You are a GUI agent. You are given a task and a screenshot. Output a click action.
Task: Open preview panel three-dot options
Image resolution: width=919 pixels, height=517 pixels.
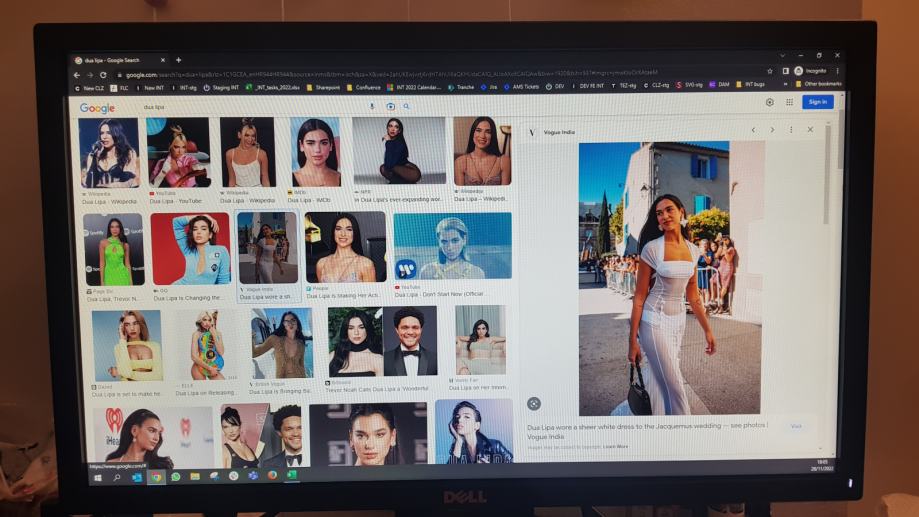pos(791,130)
